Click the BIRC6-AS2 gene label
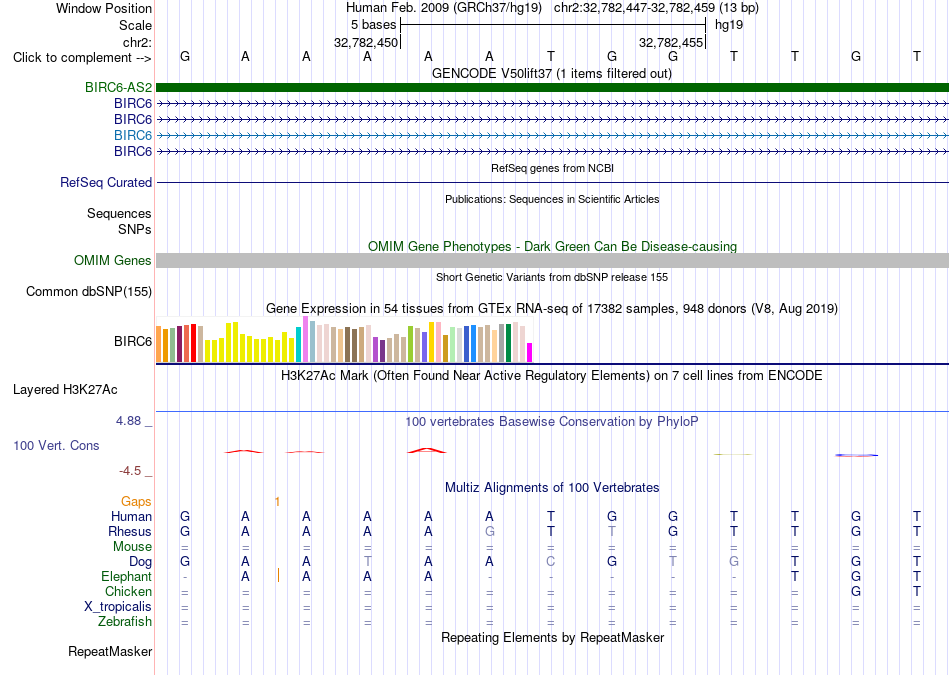This screenshot has width=950, height=675. [118, 87]
